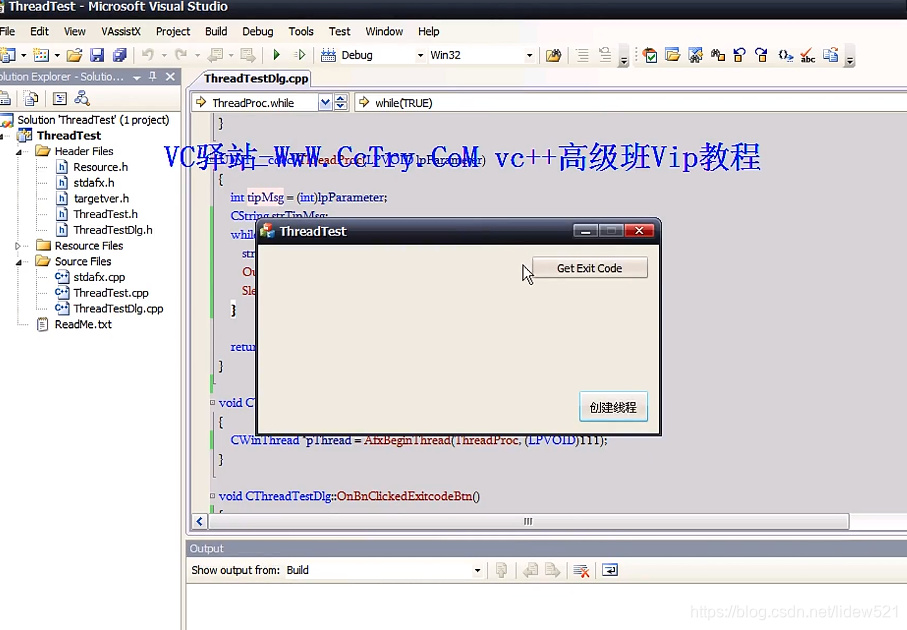Select stdafx.cpp in Source Files

[x=98, y=277]
